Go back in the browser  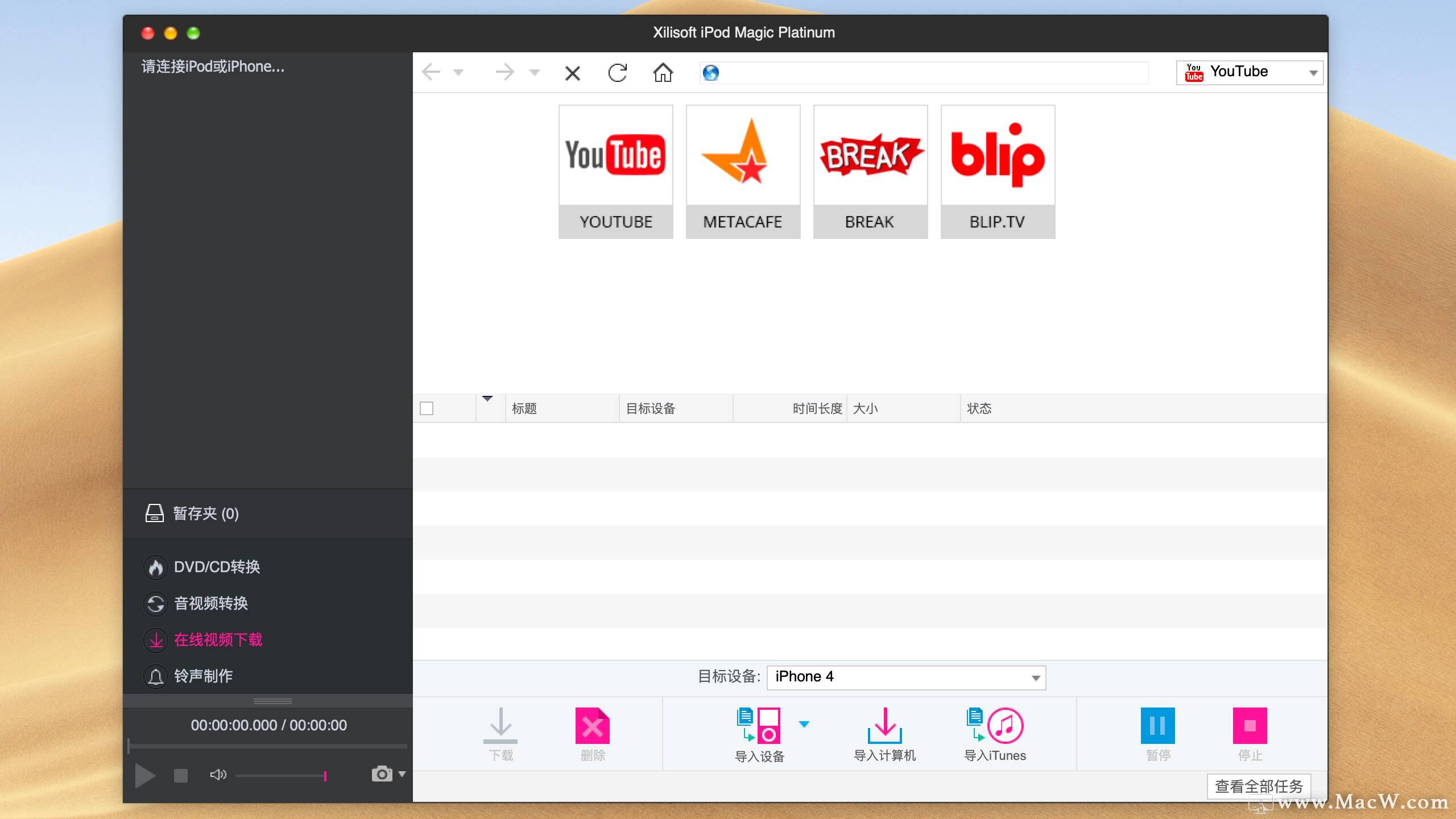[x=431, y=72]
